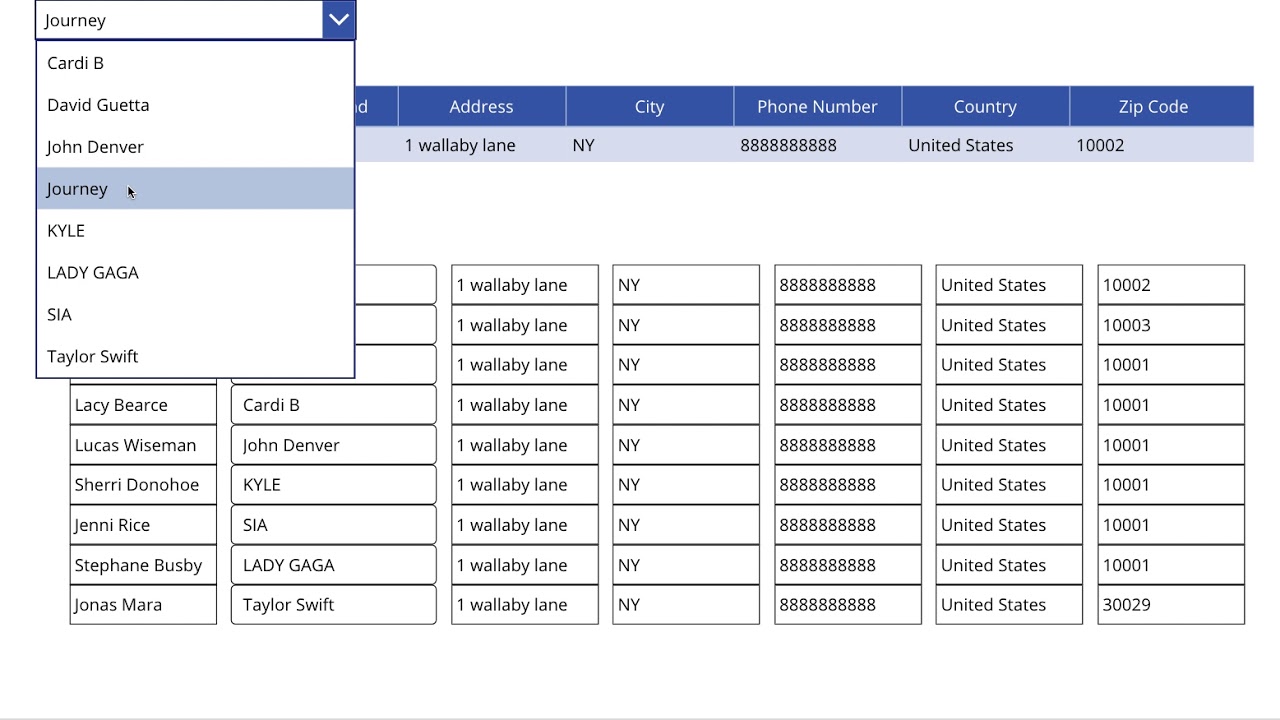
Task: Click the Stephane Busby name field
Action: coord(143,565)
